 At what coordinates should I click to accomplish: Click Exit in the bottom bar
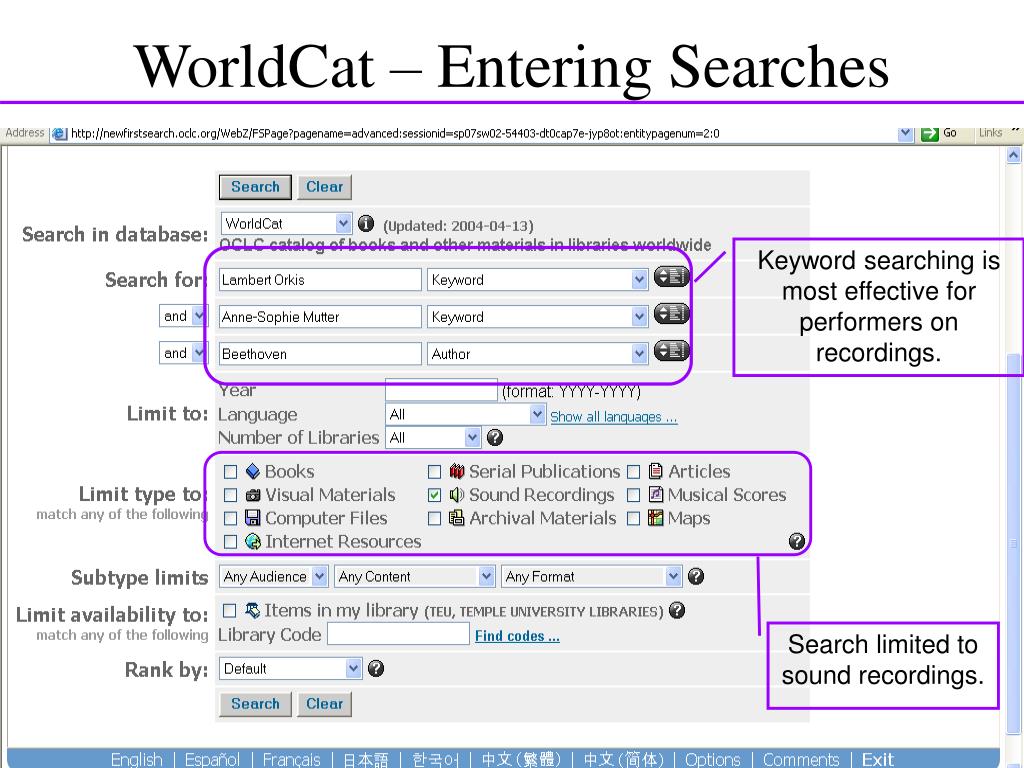click(x=878, y=760)
